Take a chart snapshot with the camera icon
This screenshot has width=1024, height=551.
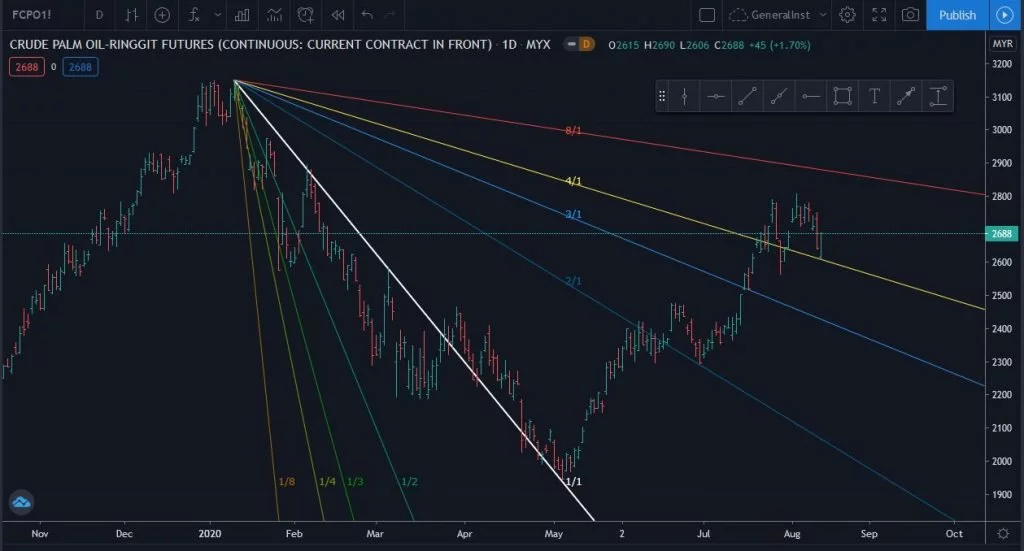(x=910, y=15)
